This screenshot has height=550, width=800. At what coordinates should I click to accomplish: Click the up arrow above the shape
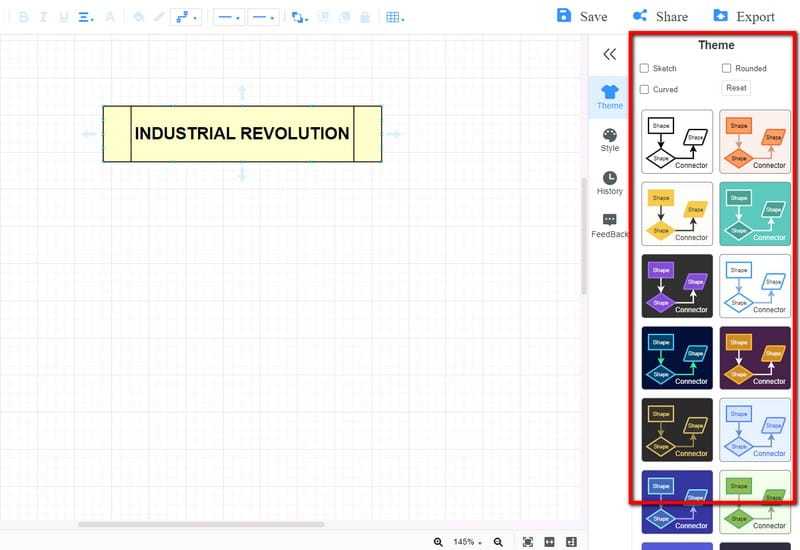(242, 92)
